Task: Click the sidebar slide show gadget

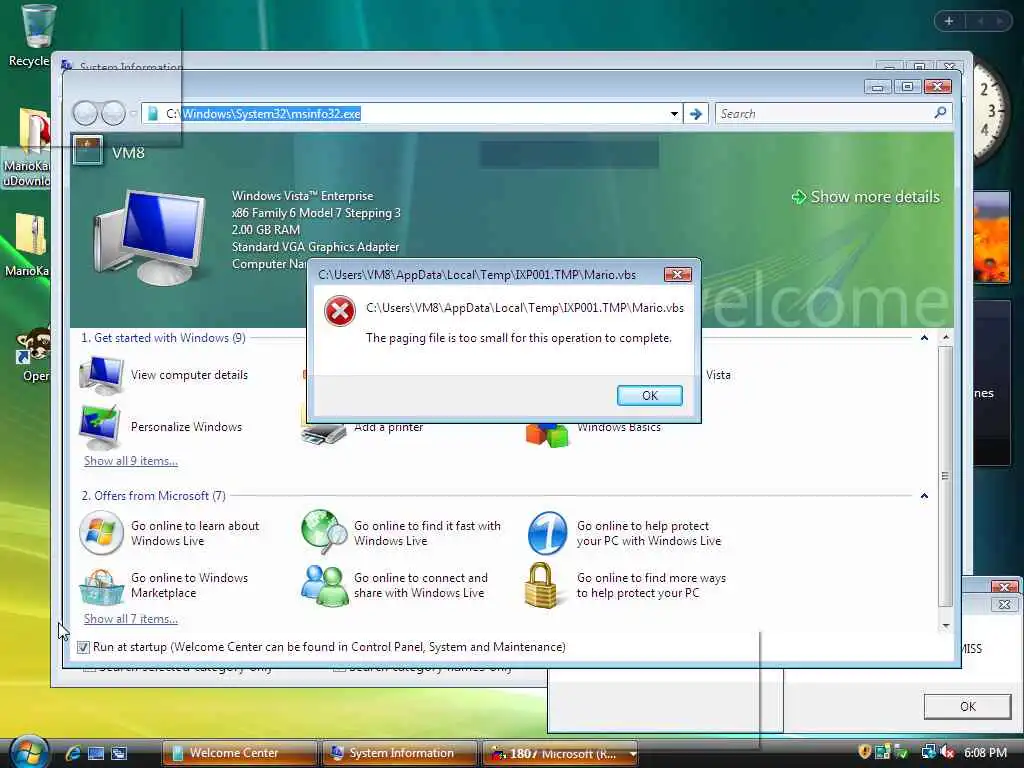Action: tap(991, 236)
